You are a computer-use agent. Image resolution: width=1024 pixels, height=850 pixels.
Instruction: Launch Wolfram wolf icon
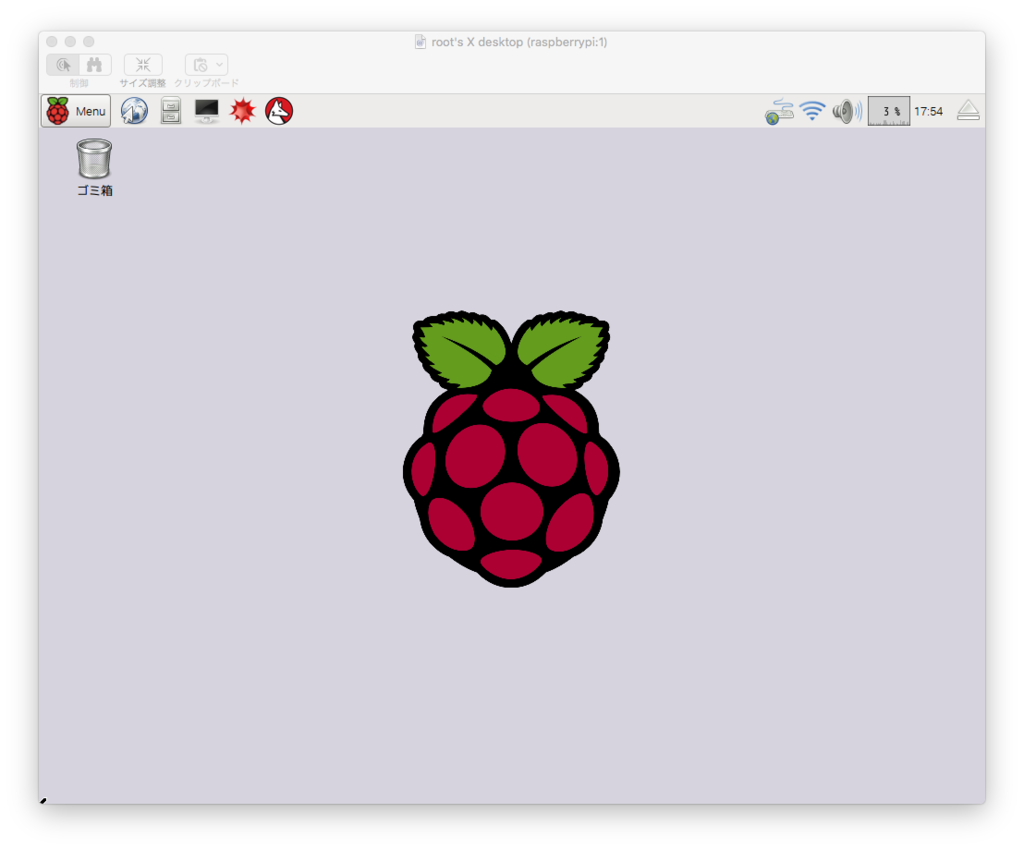[x=279, y=111]
